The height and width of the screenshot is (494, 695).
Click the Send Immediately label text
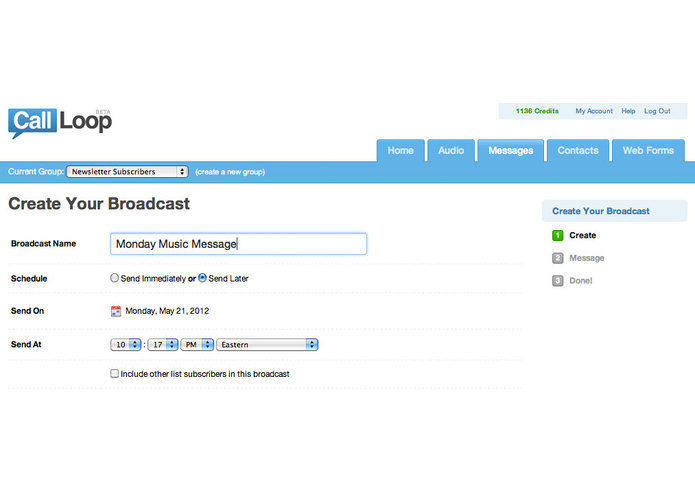coord(153,279)
